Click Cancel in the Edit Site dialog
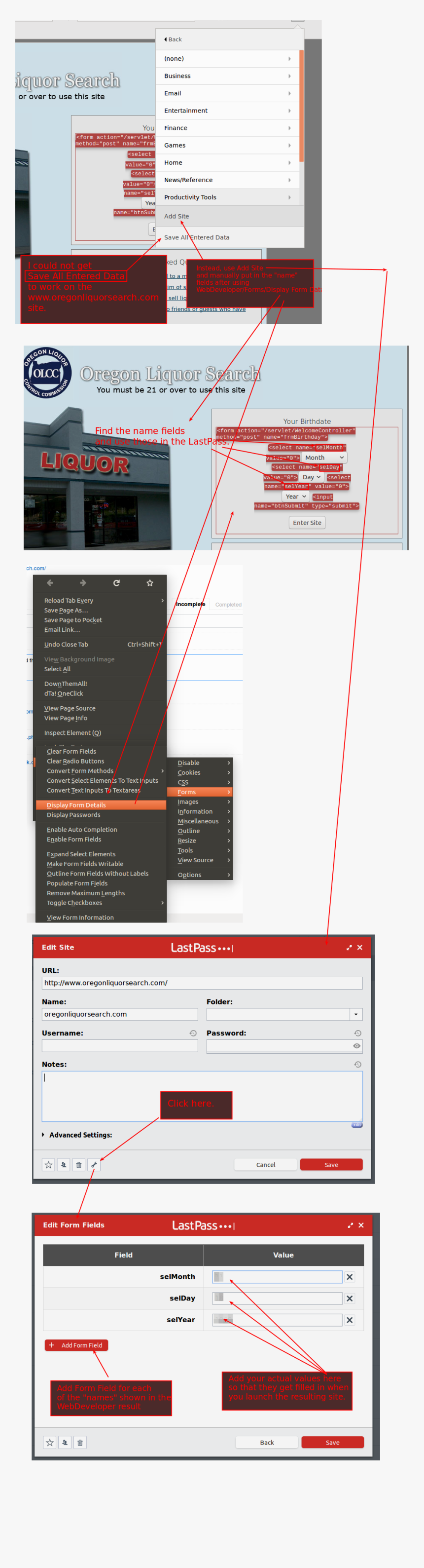The width and height of the screenshot is (424, 1568). point(266,1165)
